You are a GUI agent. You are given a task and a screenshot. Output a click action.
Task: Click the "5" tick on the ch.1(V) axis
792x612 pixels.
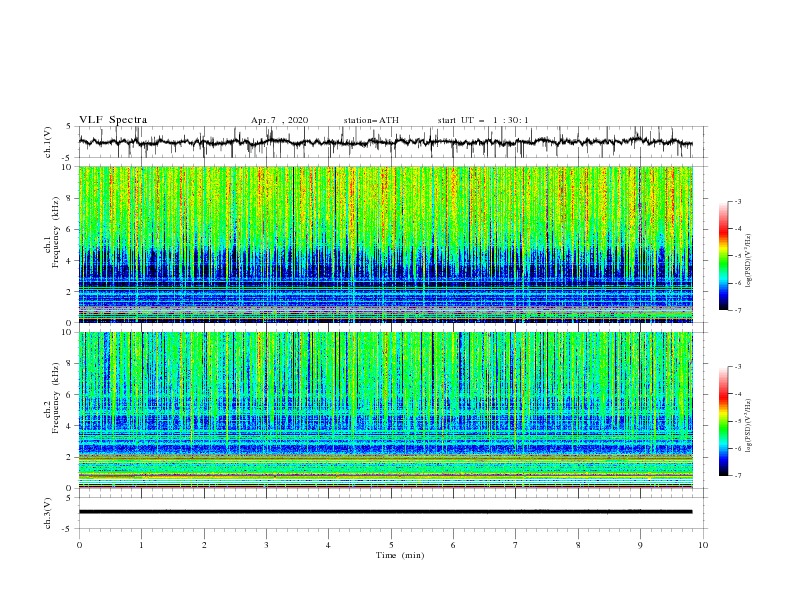(x=69, y=126)
